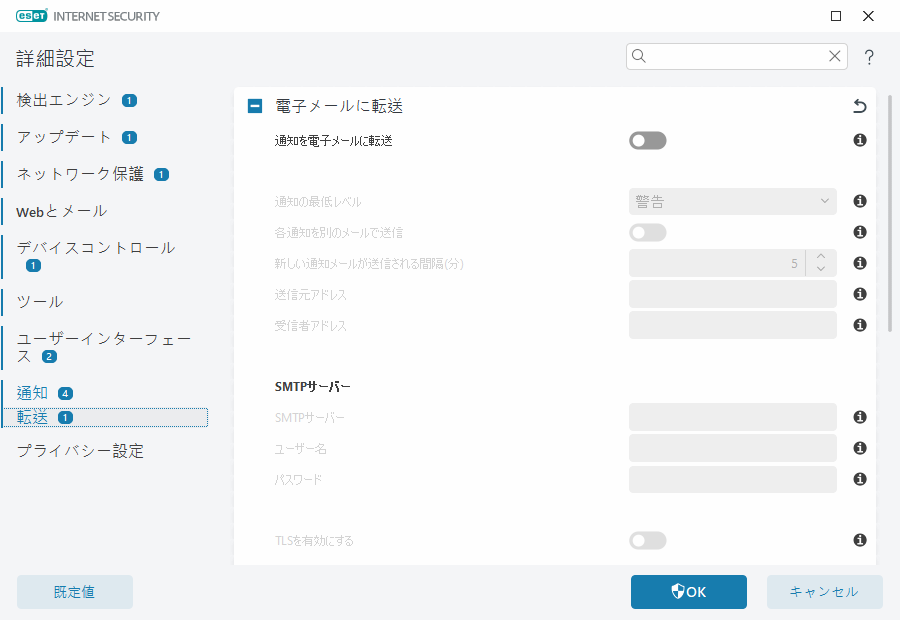Click the 既定値 button
Screen dimensions: 900x620
(74, 591)
